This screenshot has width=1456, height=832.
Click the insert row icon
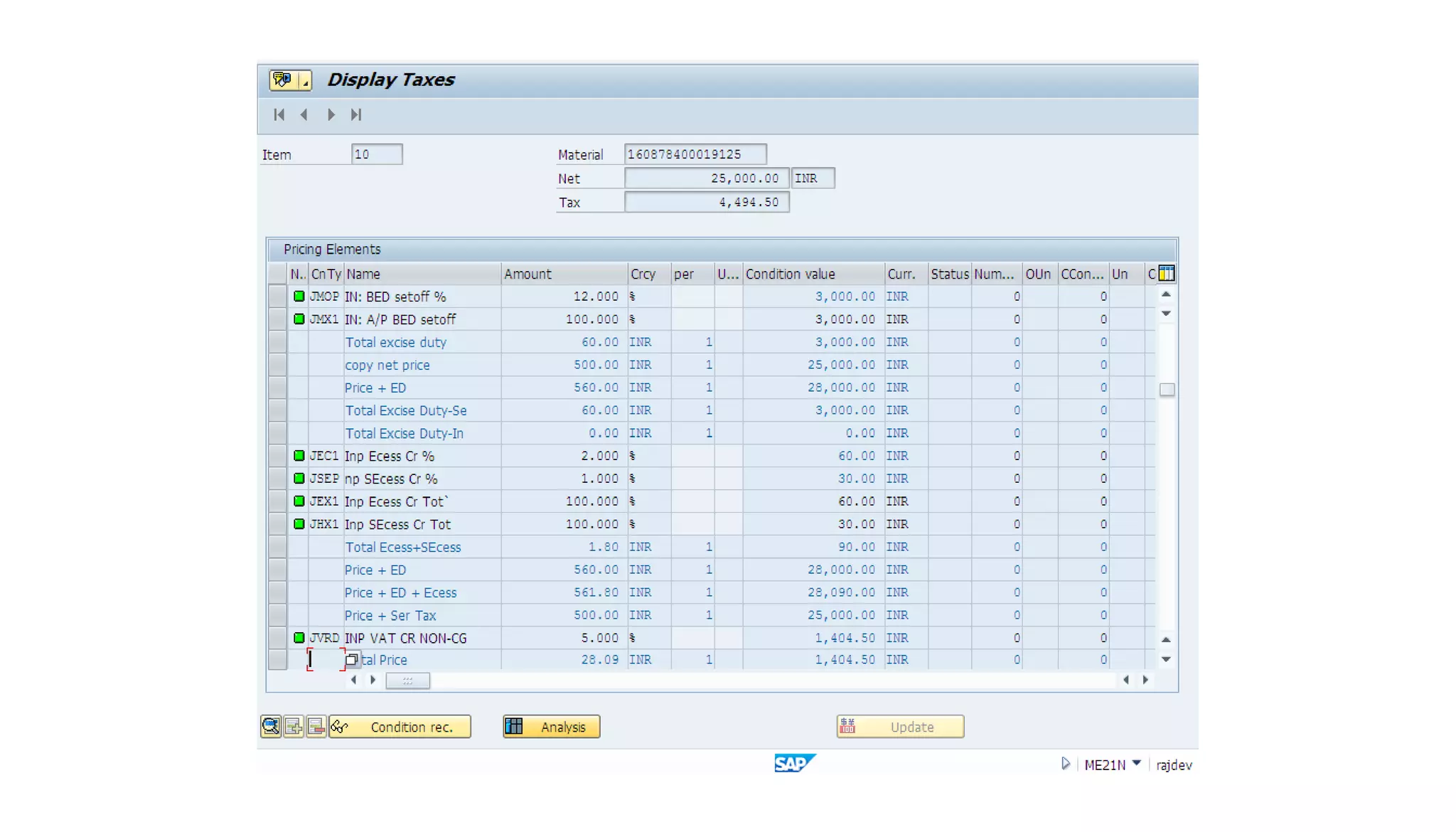click(x=294, y=726)
